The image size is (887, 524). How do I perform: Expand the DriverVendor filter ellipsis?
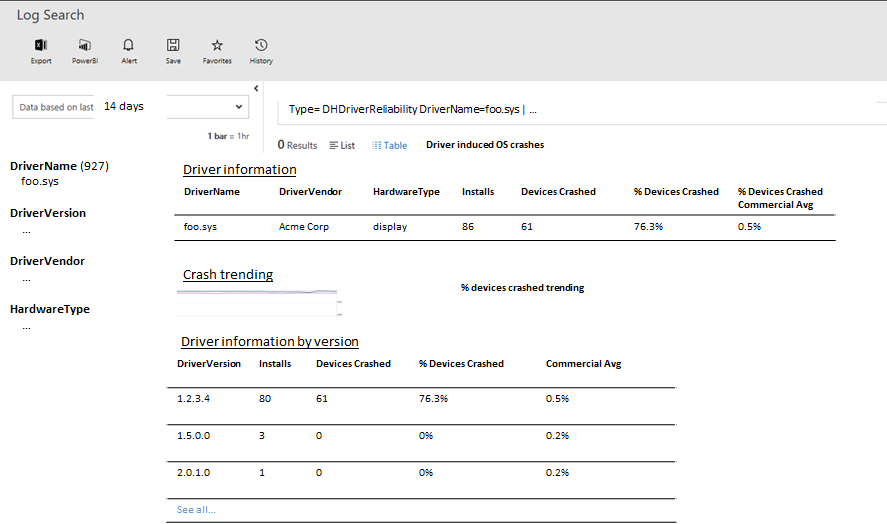click(26, 278)
